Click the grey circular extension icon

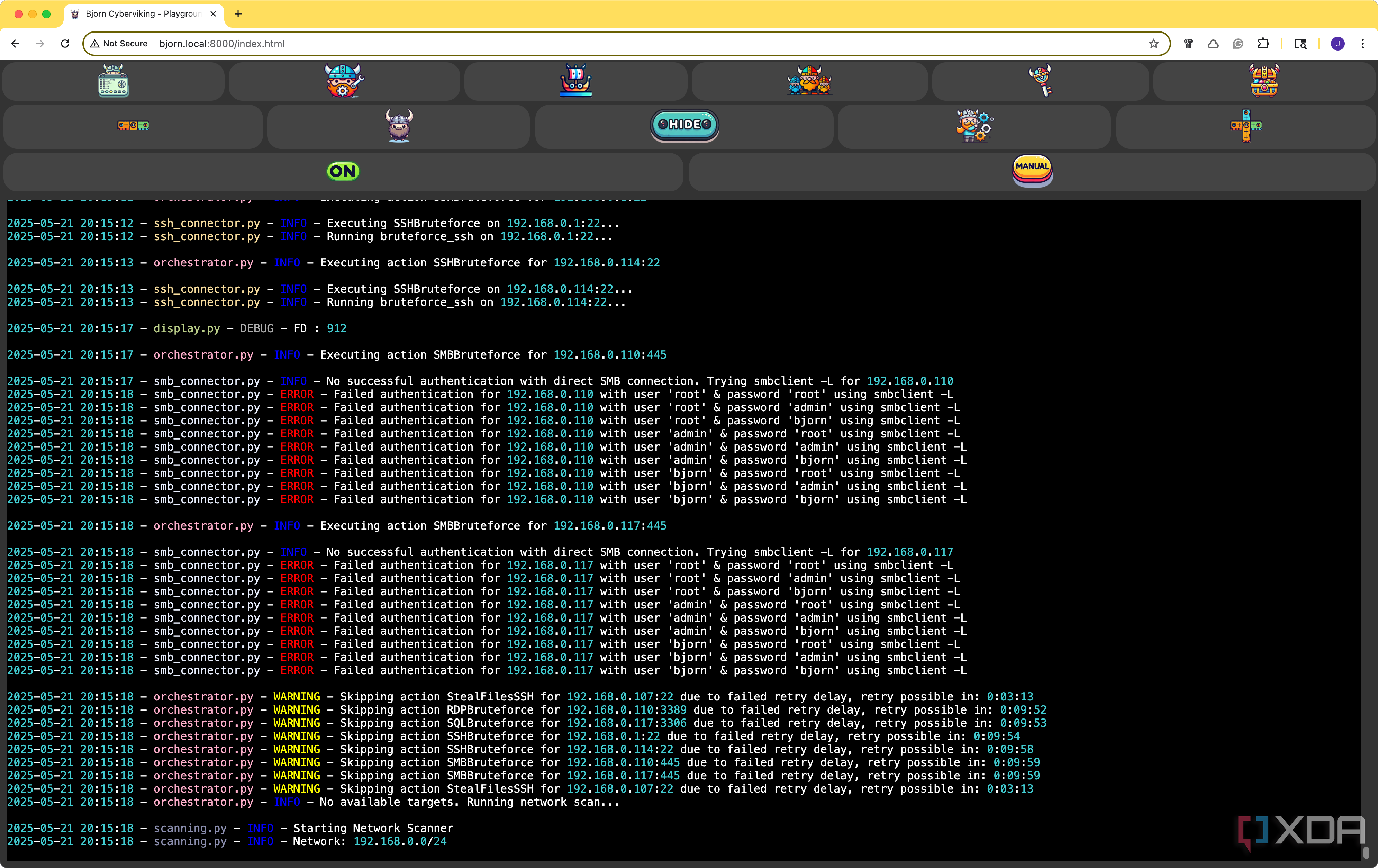[1239, 44]
